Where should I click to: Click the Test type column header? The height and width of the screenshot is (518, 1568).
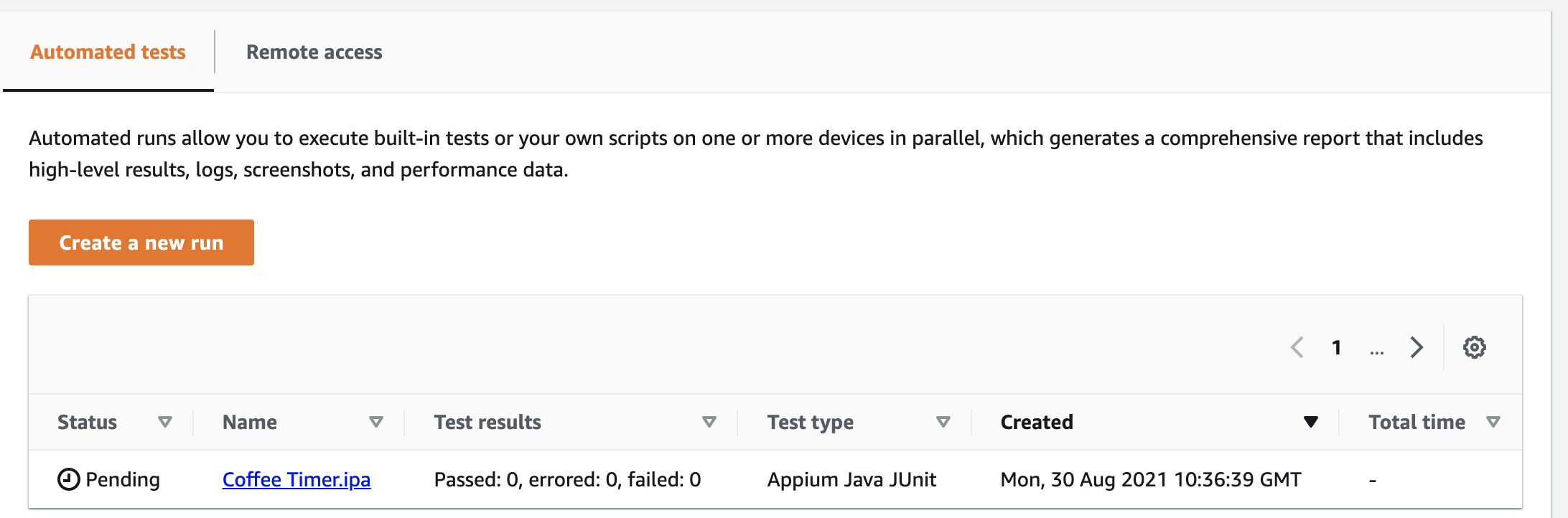tap(810, 422)
